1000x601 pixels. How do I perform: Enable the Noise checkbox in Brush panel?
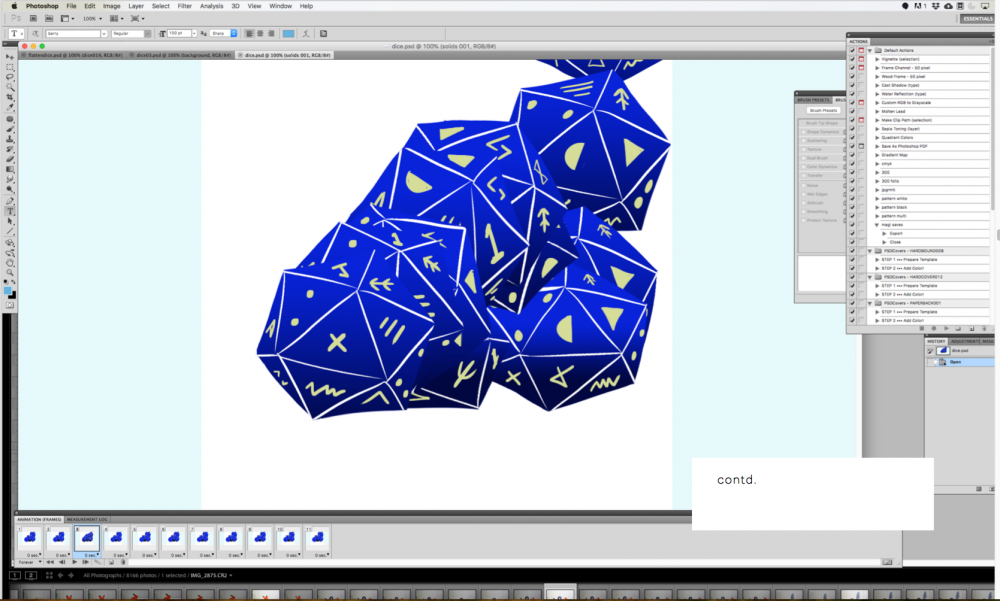tap(803, 185)
